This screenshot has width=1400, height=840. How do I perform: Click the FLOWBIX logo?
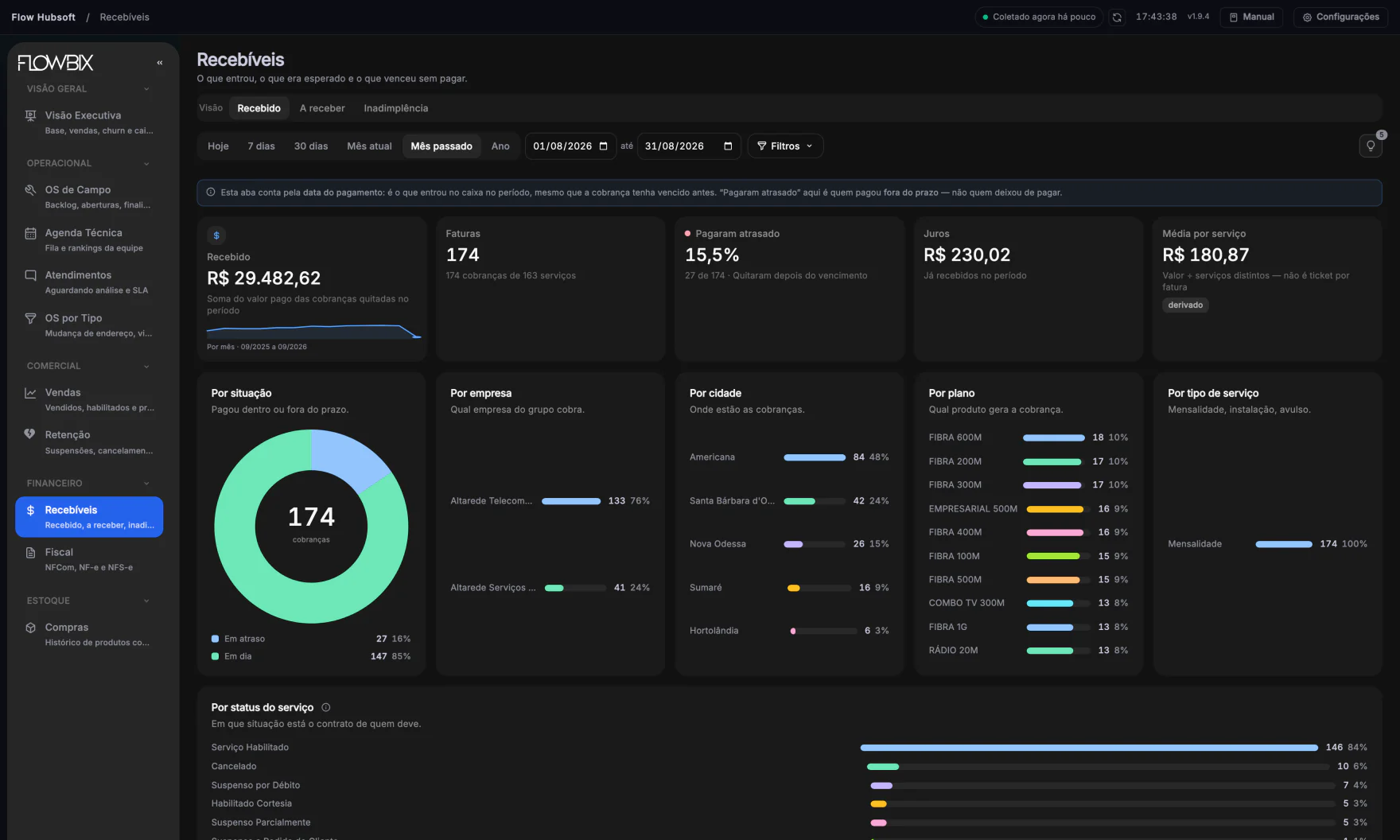[56, 63]
